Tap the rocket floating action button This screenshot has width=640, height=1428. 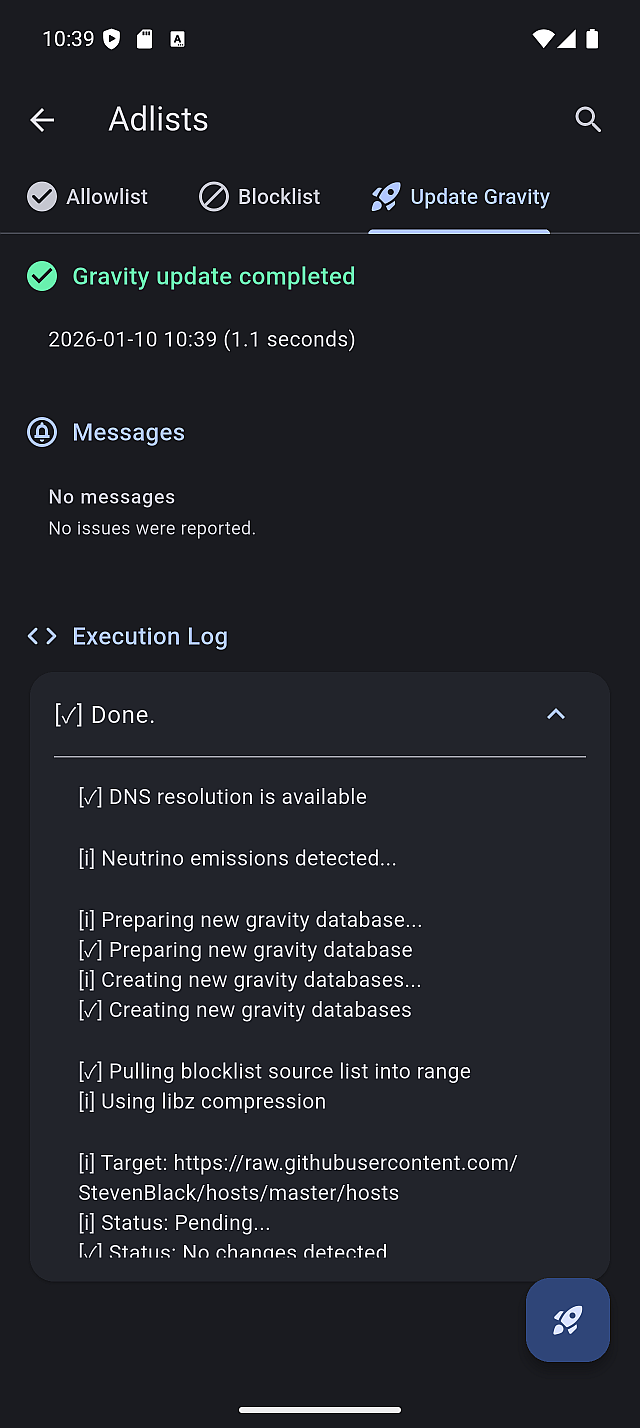tap(568, 1319)
